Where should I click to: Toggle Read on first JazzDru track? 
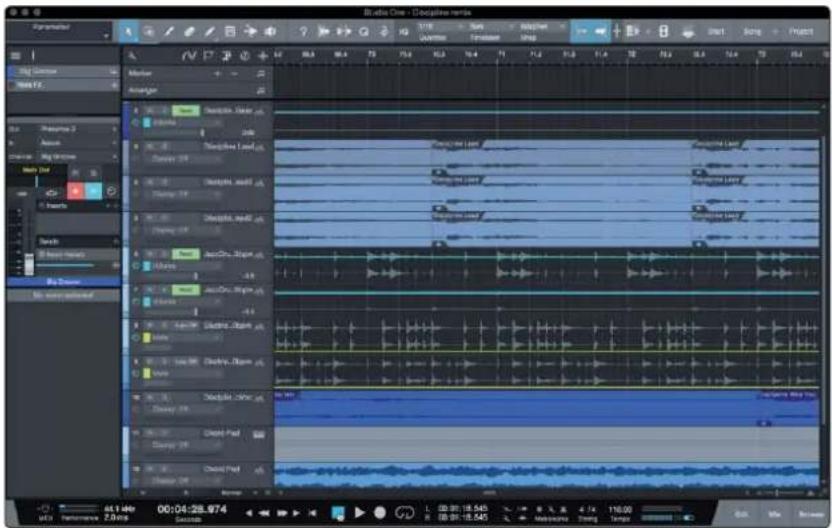[186, 254]
